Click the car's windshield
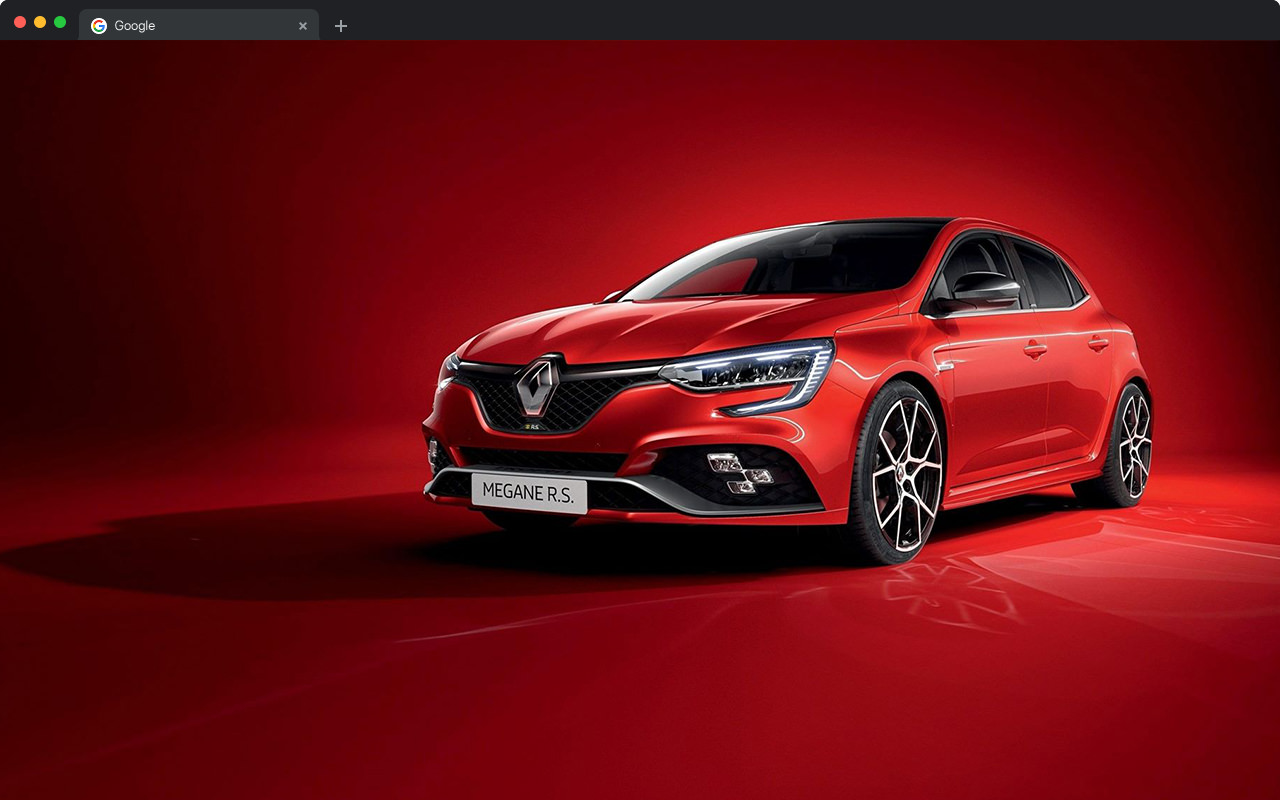 click(790, 262)
